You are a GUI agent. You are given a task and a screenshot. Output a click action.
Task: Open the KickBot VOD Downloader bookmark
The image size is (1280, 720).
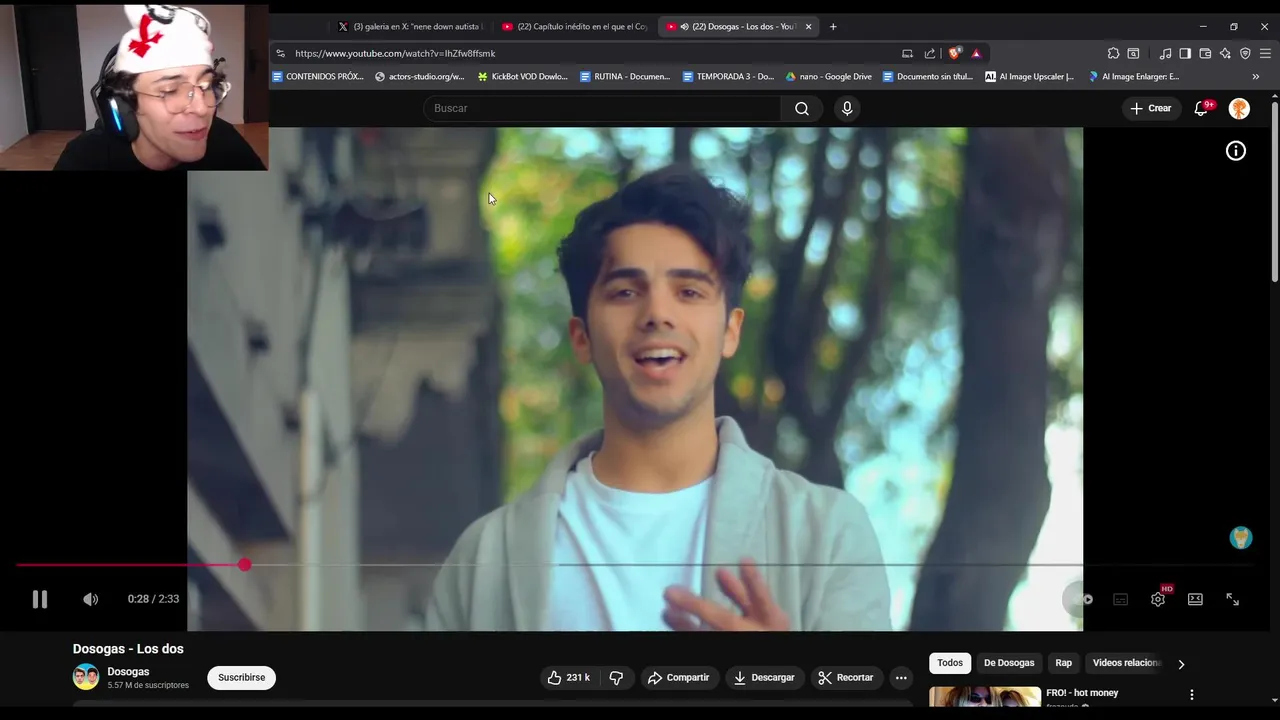523,77
